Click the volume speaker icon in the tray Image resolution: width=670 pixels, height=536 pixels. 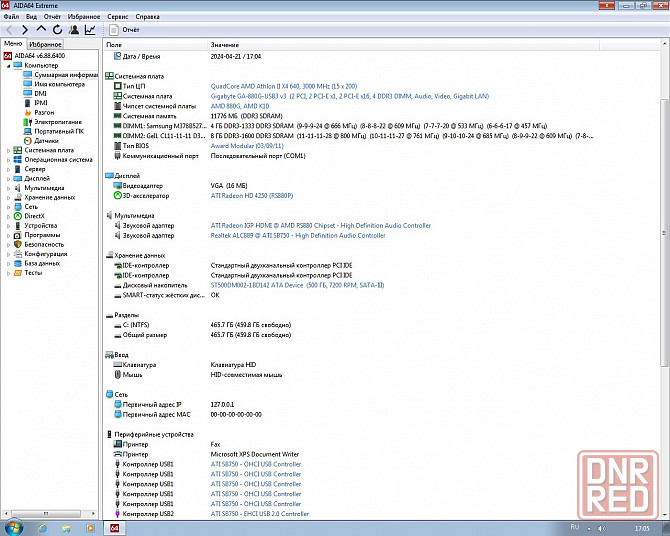tap(602, 529)
